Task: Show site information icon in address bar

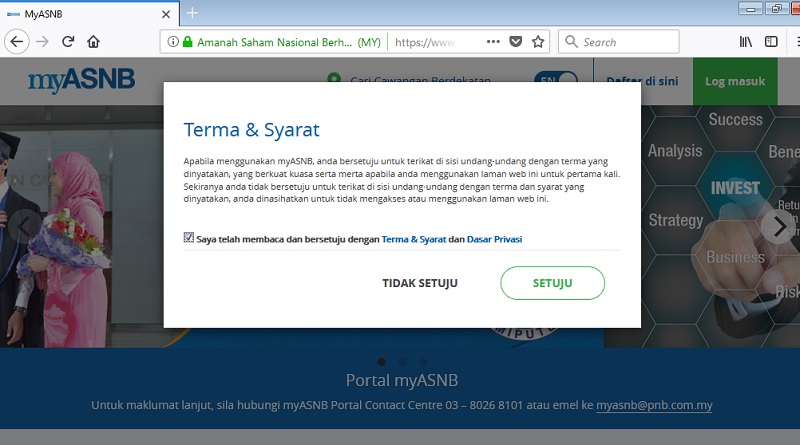Action: click(173, 42)
